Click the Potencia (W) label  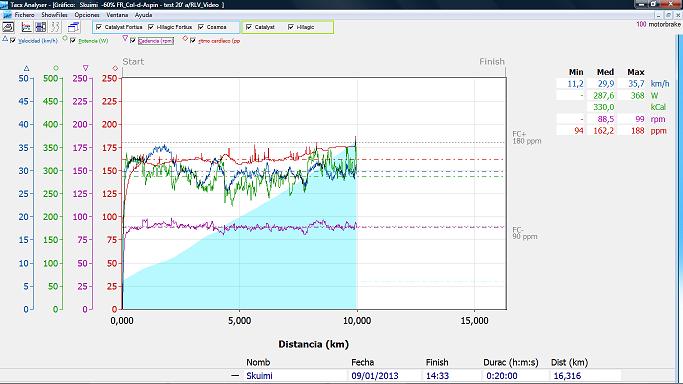click(x=93, y=41)
